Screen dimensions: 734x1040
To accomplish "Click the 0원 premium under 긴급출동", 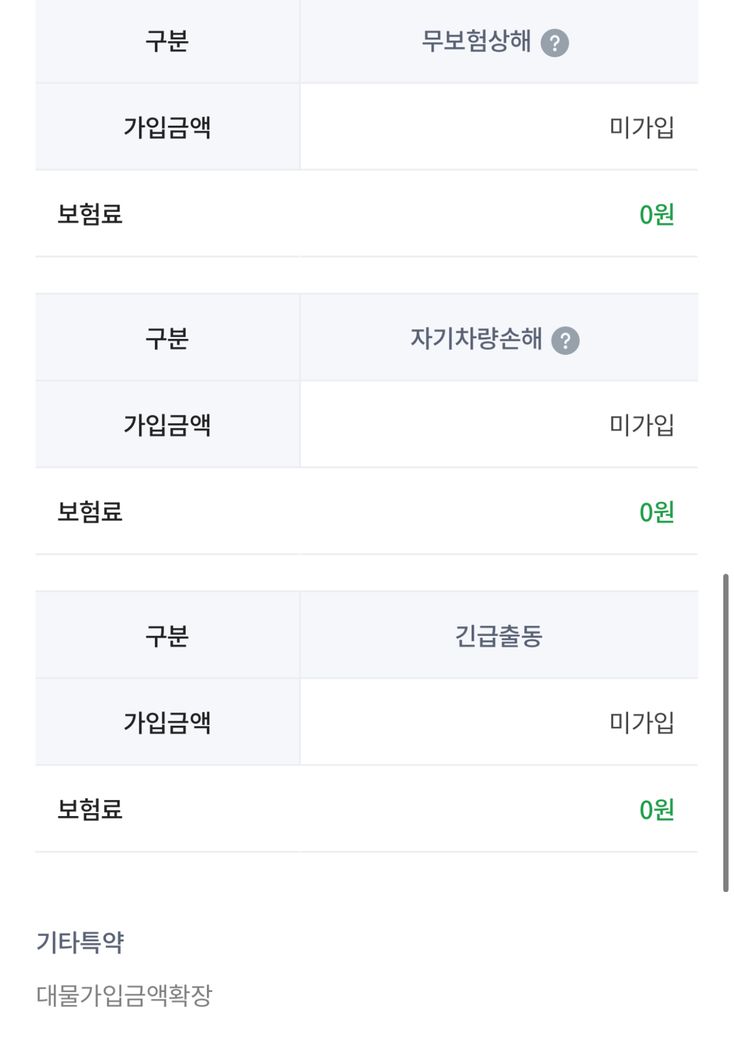I will coord(657,809).
